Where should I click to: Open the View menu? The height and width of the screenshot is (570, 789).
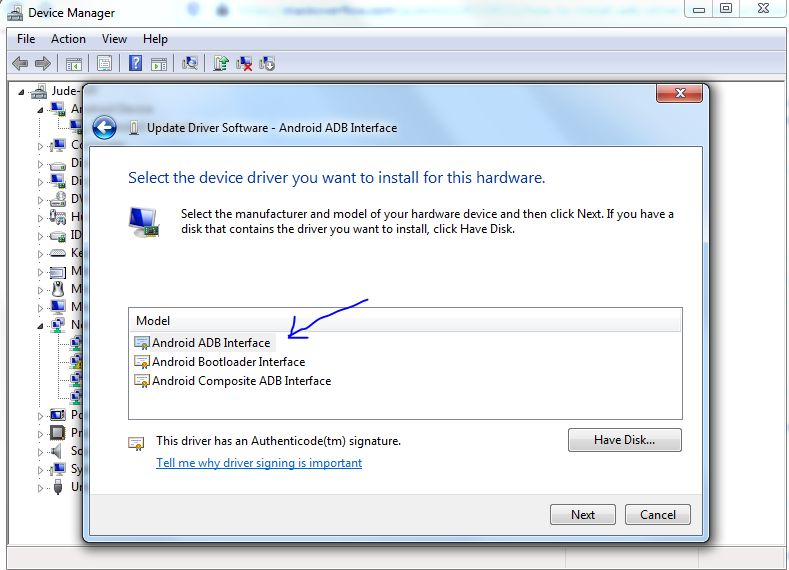point(114,39)
